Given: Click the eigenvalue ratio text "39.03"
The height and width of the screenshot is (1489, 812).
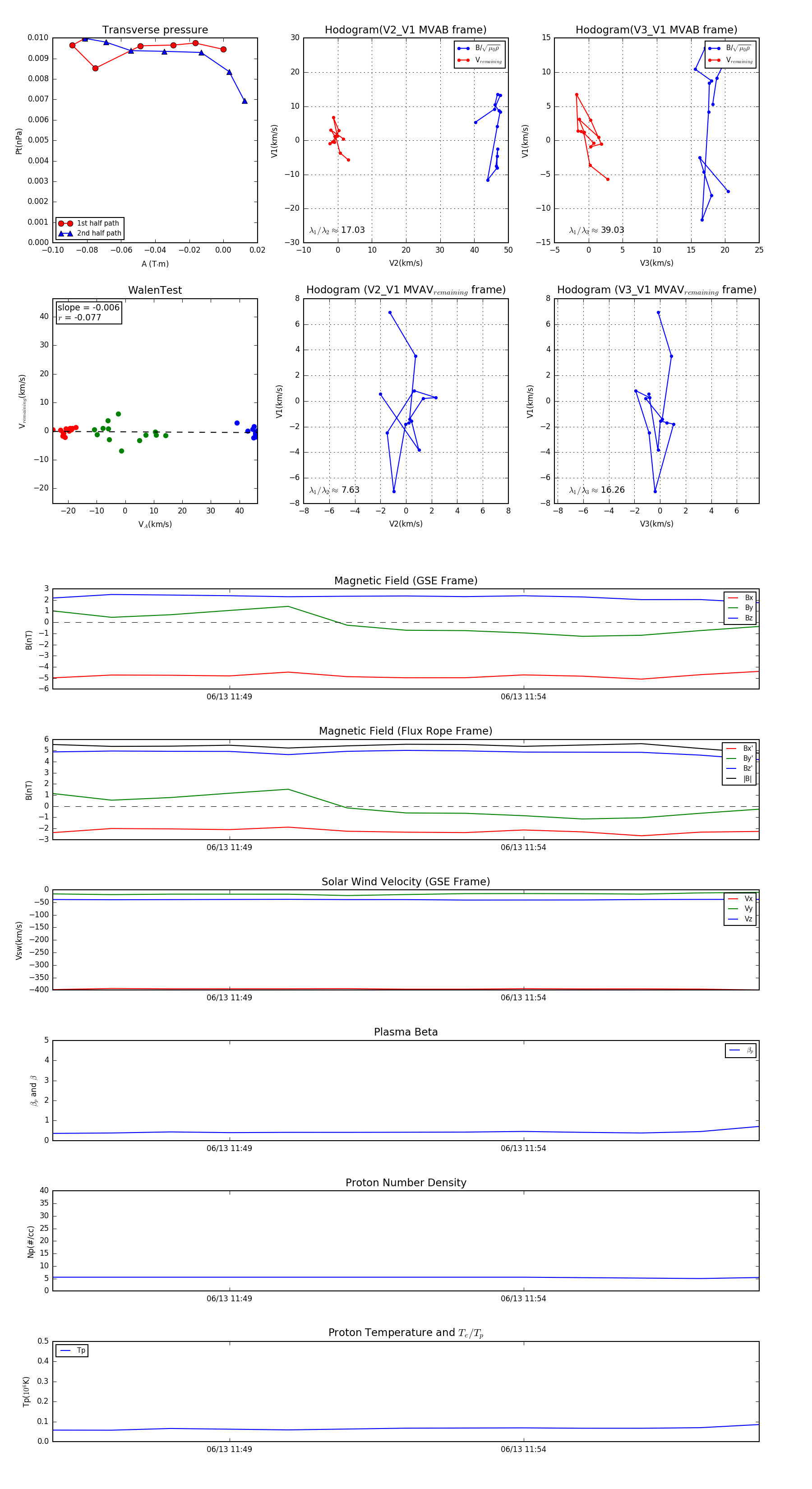Looking at the screenshot, I should [613, 230].
